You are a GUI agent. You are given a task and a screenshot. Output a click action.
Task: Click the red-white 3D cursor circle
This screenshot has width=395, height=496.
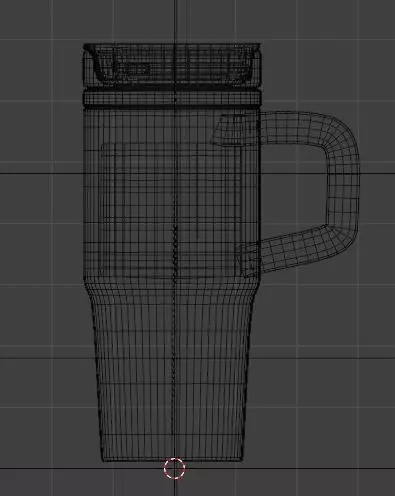174,468
